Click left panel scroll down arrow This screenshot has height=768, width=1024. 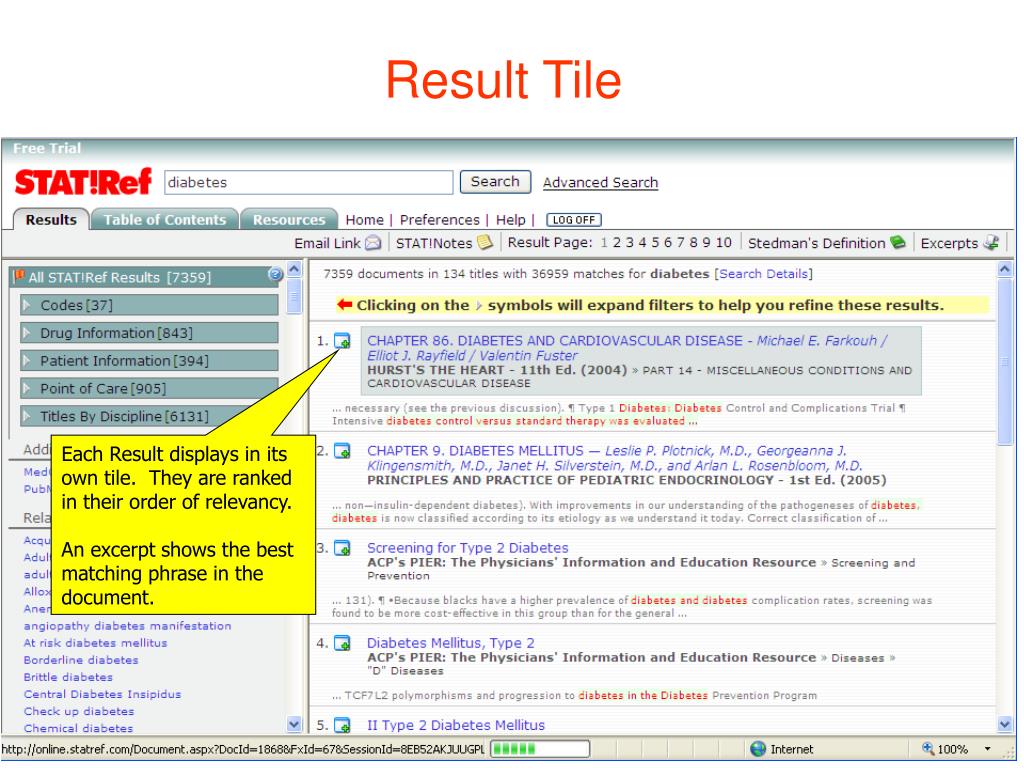click(x=295, y=724)
